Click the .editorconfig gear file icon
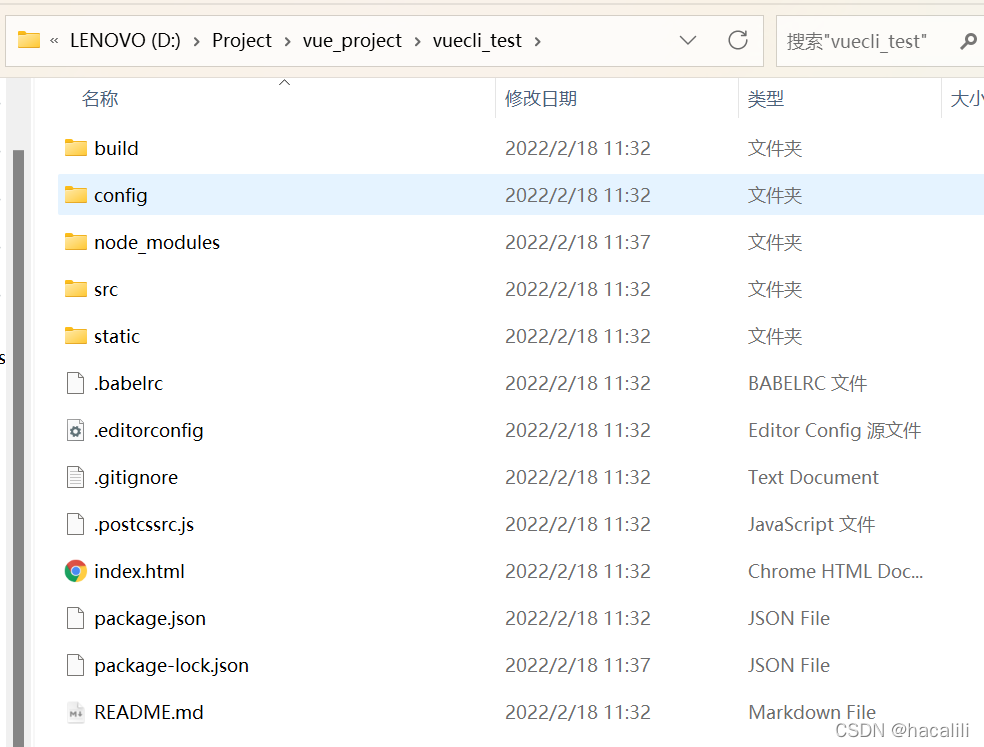 point(75,430)
